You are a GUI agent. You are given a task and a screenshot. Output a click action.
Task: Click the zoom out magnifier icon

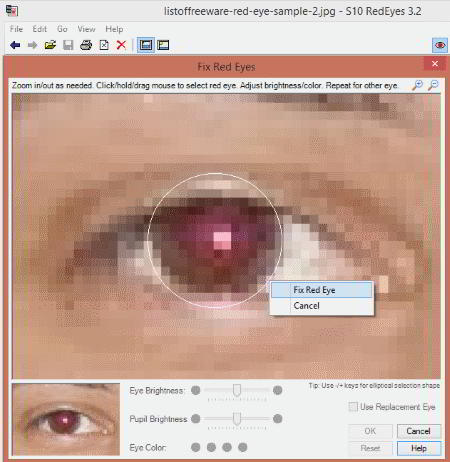(433, 85)
